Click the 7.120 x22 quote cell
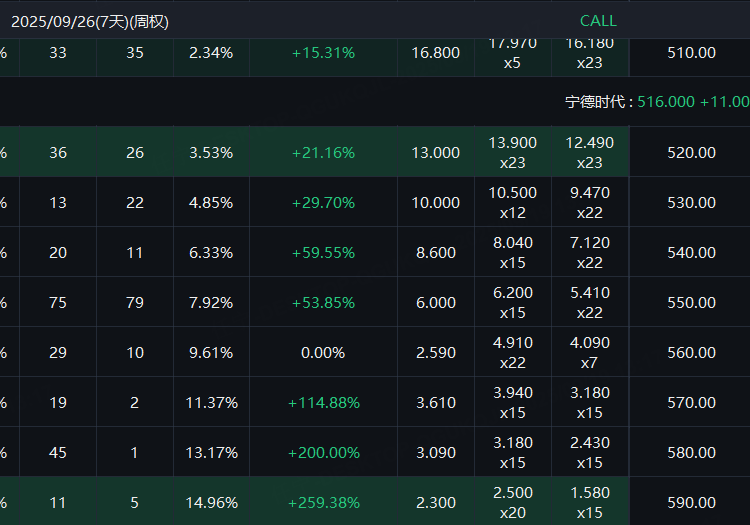This screenshot has width=750, height=525. click(x=590, y=253)
